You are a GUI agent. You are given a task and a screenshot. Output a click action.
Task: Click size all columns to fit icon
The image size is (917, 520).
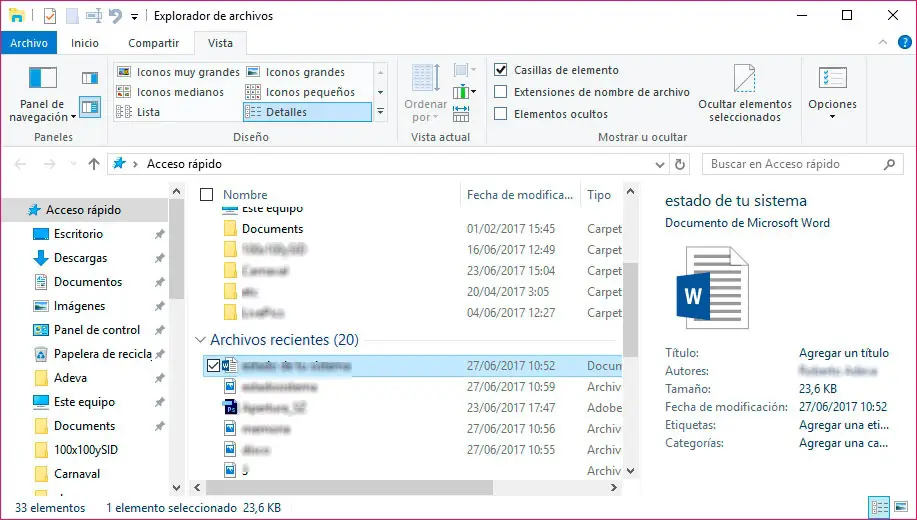pyautogui.click(x=461, y=113)
